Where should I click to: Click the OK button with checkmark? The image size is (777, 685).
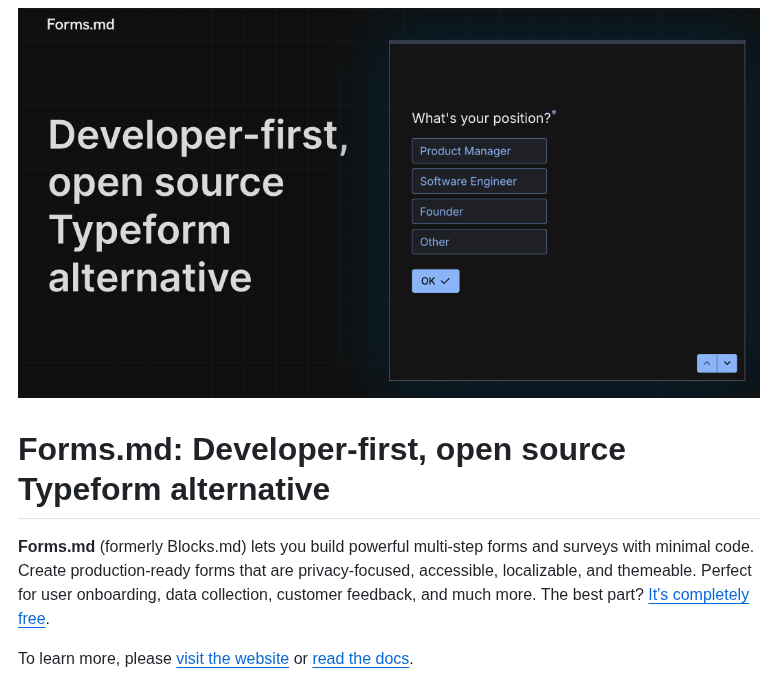click(x=436, y=281)
